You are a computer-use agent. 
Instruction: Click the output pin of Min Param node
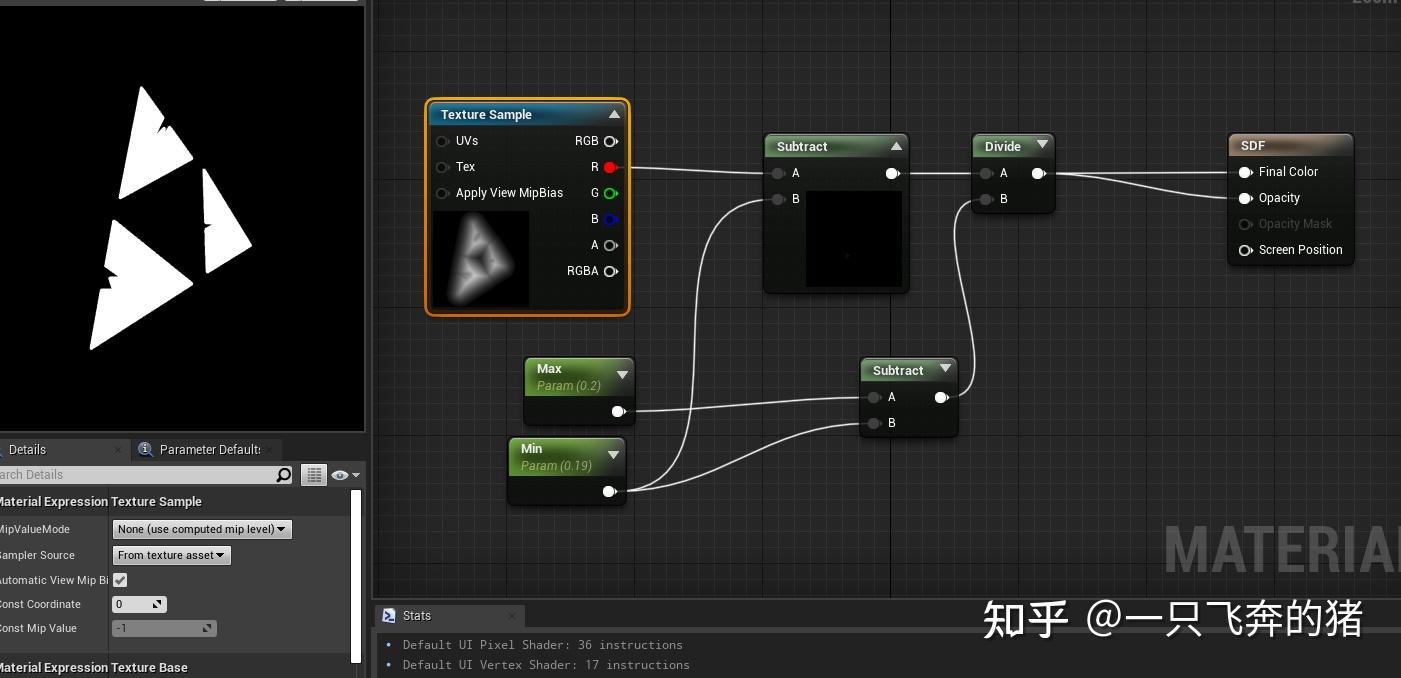tap(610, 491)
